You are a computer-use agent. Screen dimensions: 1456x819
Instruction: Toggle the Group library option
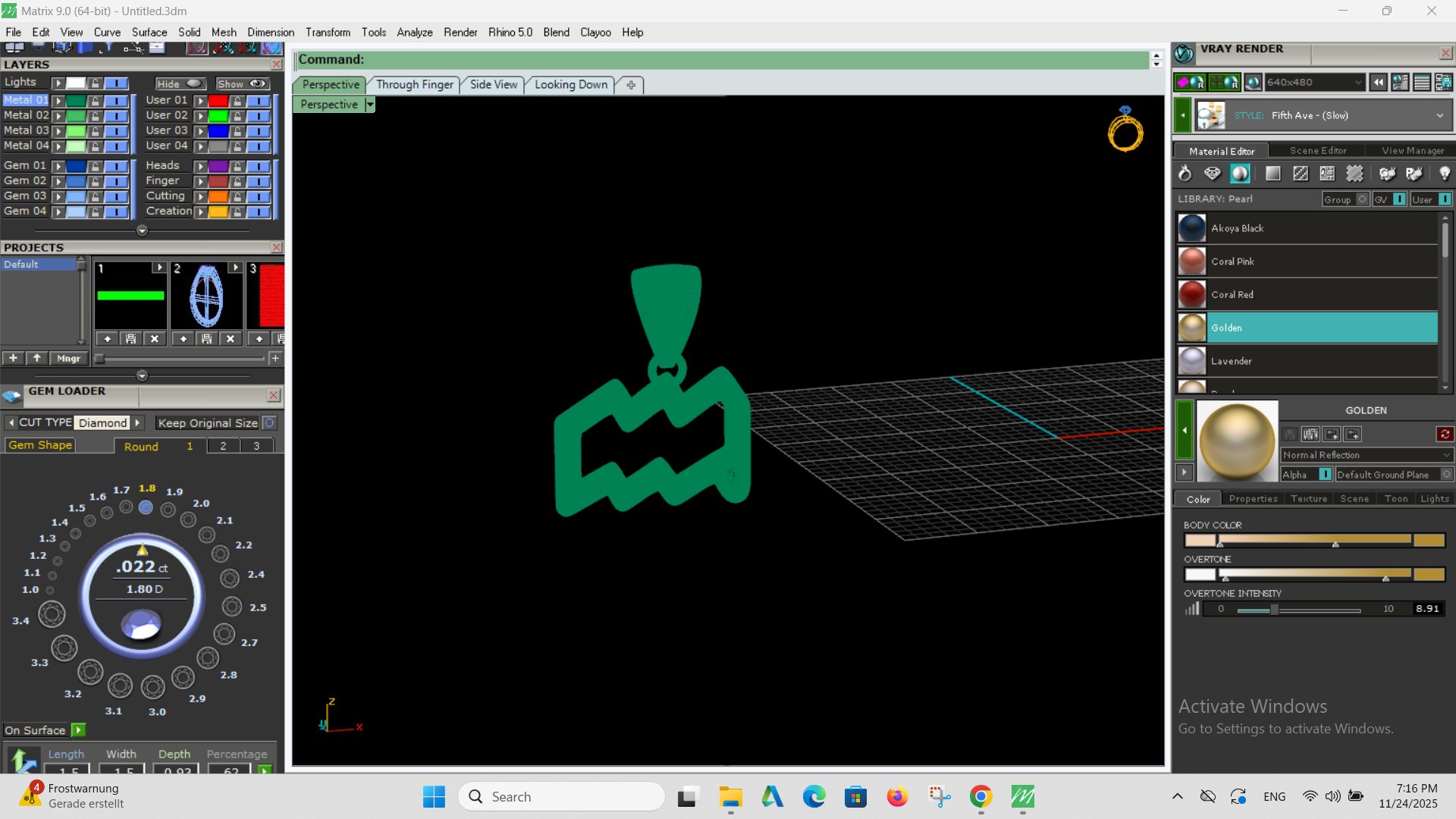pyautogui.click(x=1362, y=199)
